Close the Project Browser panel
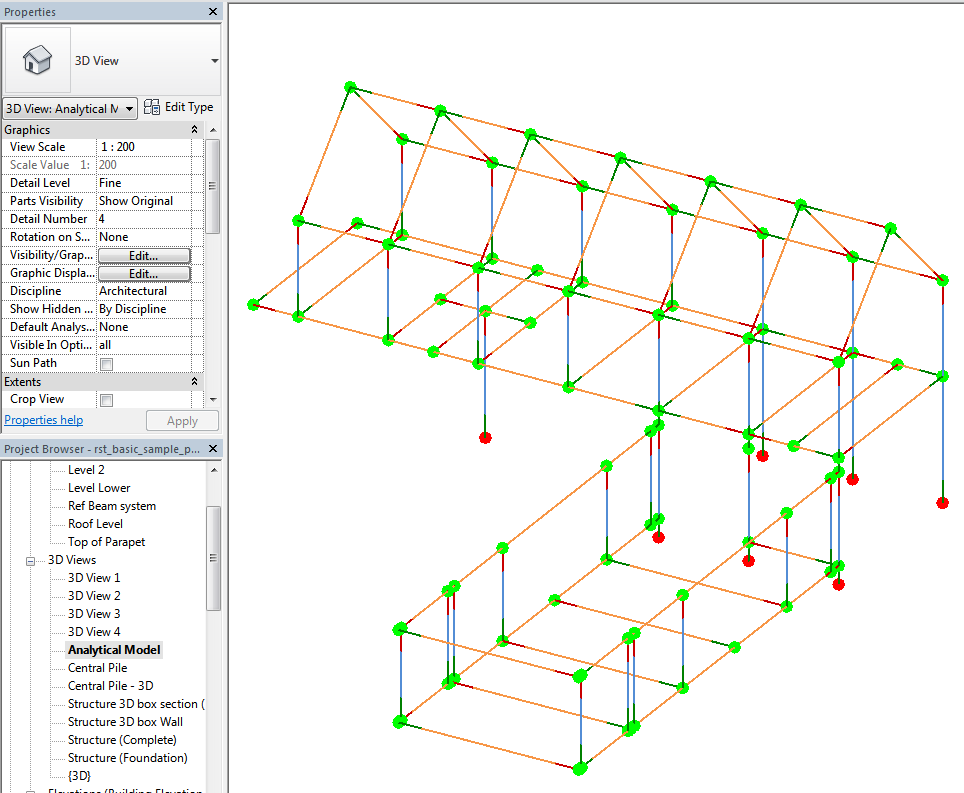Image resolution: width=964 pixels, height=793 pixels. coord(213,449)
